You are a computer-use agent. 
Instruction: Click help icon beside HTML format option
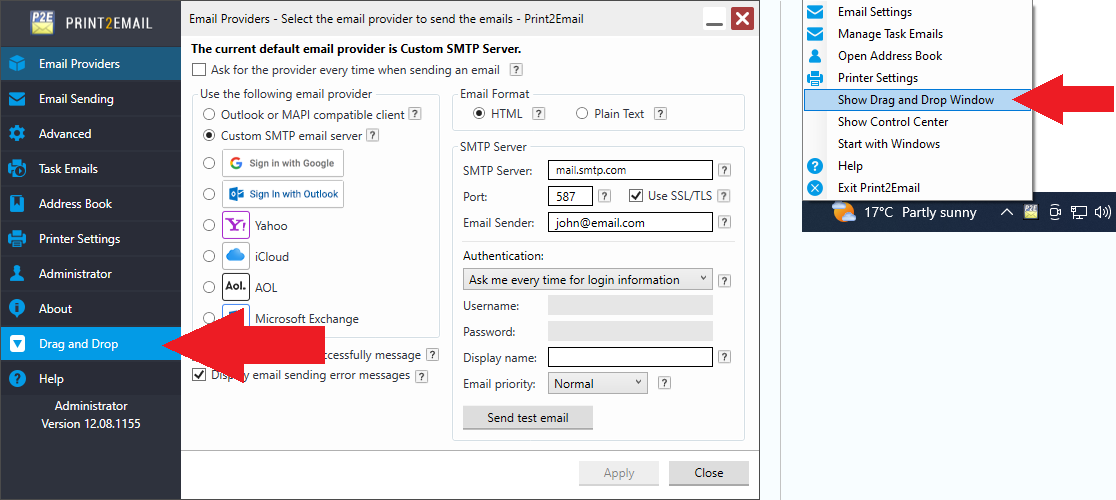coord(539,114)
